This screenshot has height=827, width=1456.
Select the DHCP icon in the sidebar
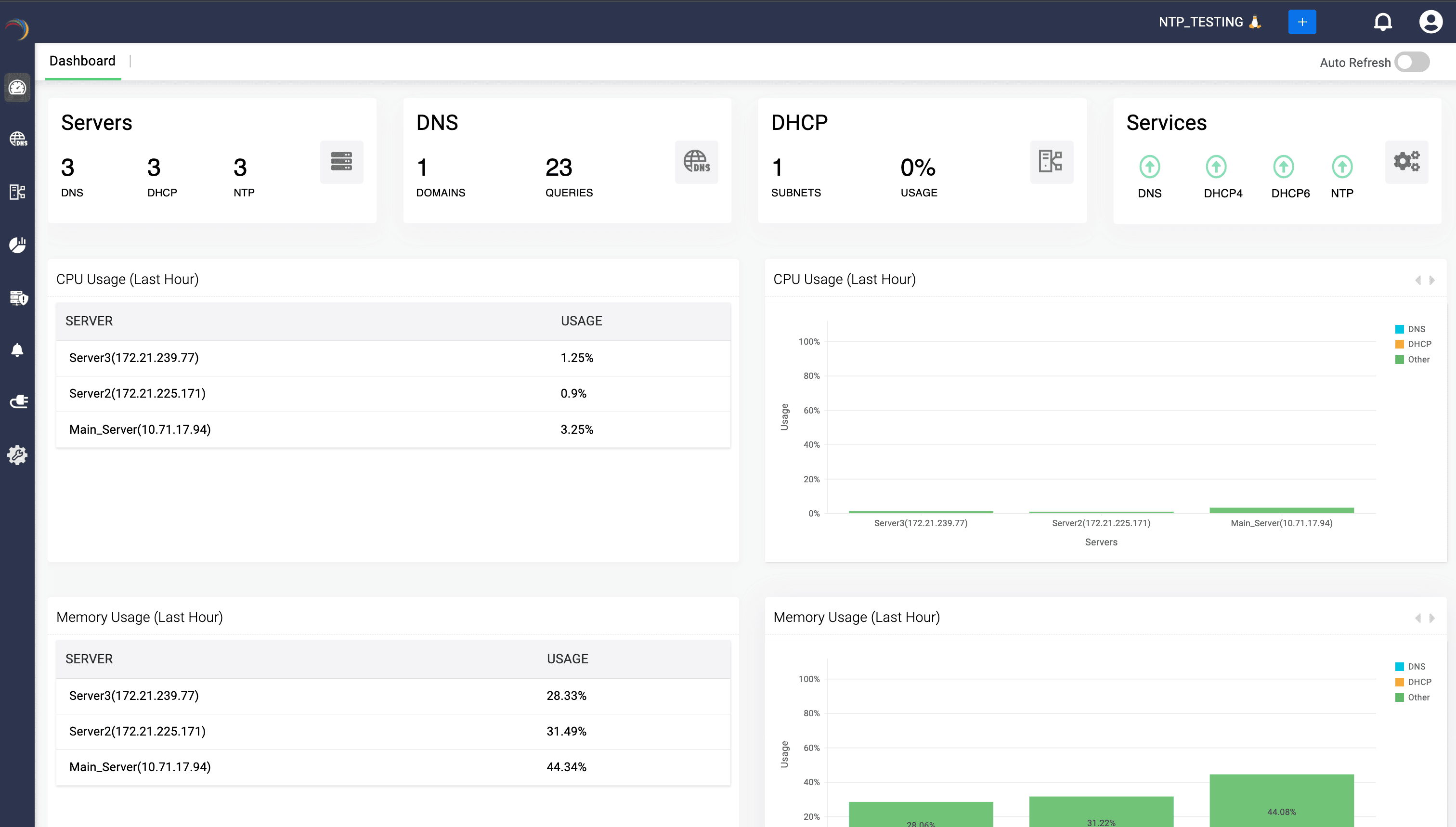pyautogui.click(x=17, y=193)
